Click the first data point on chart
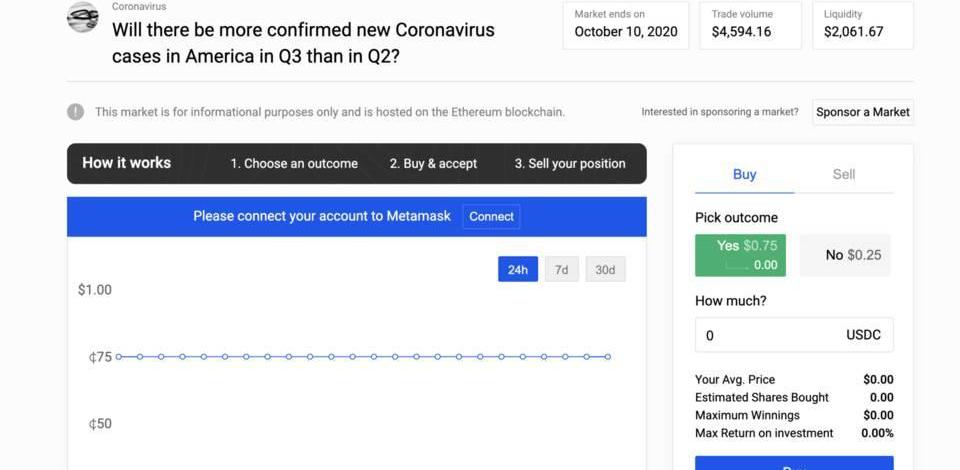 click(x=119, y=357)
